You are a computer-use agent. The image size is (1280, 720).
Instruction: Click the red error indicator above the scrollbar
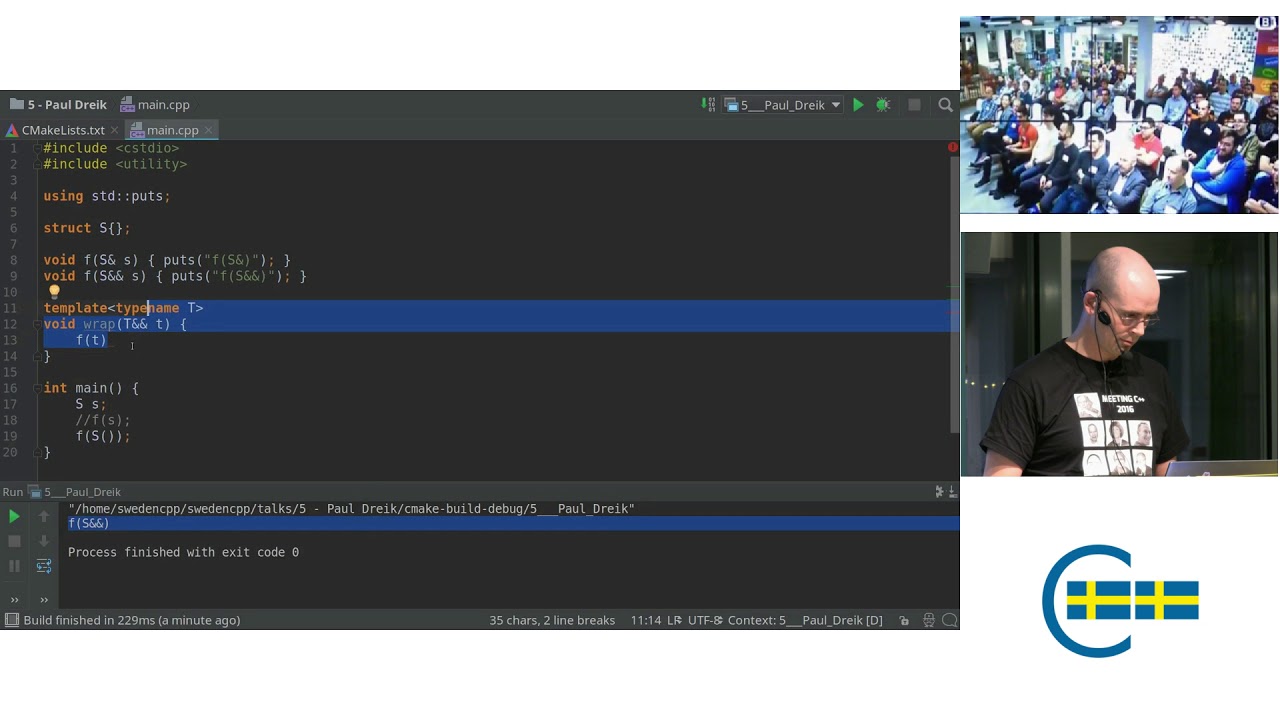(952, 147)
